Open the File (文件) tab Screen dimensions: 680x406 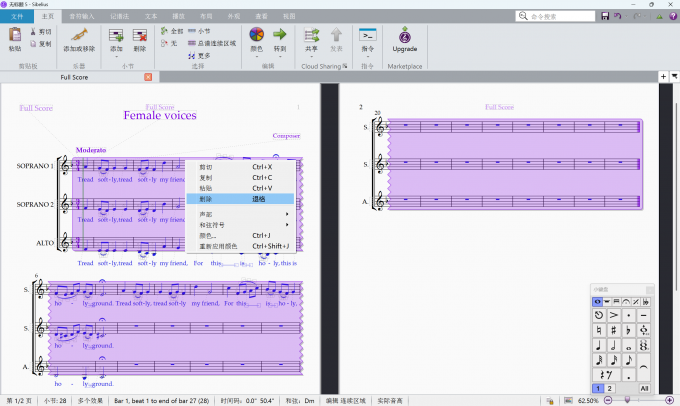17,16
